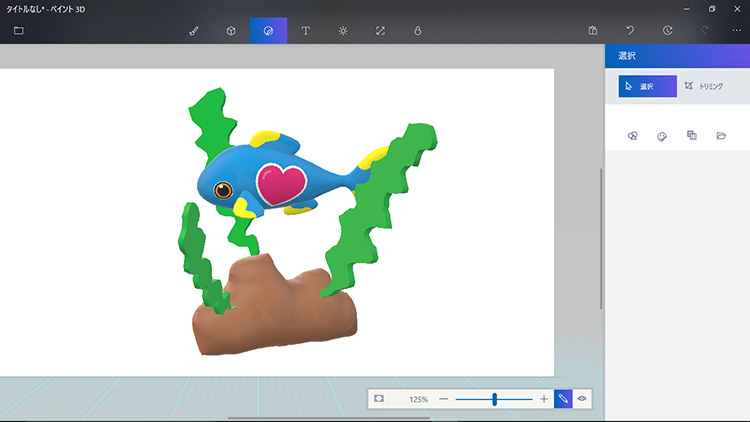Click the zoom slider track
The width and height of the screenshot is (750, 422).
pyautogui.click(x=515, y=399)
